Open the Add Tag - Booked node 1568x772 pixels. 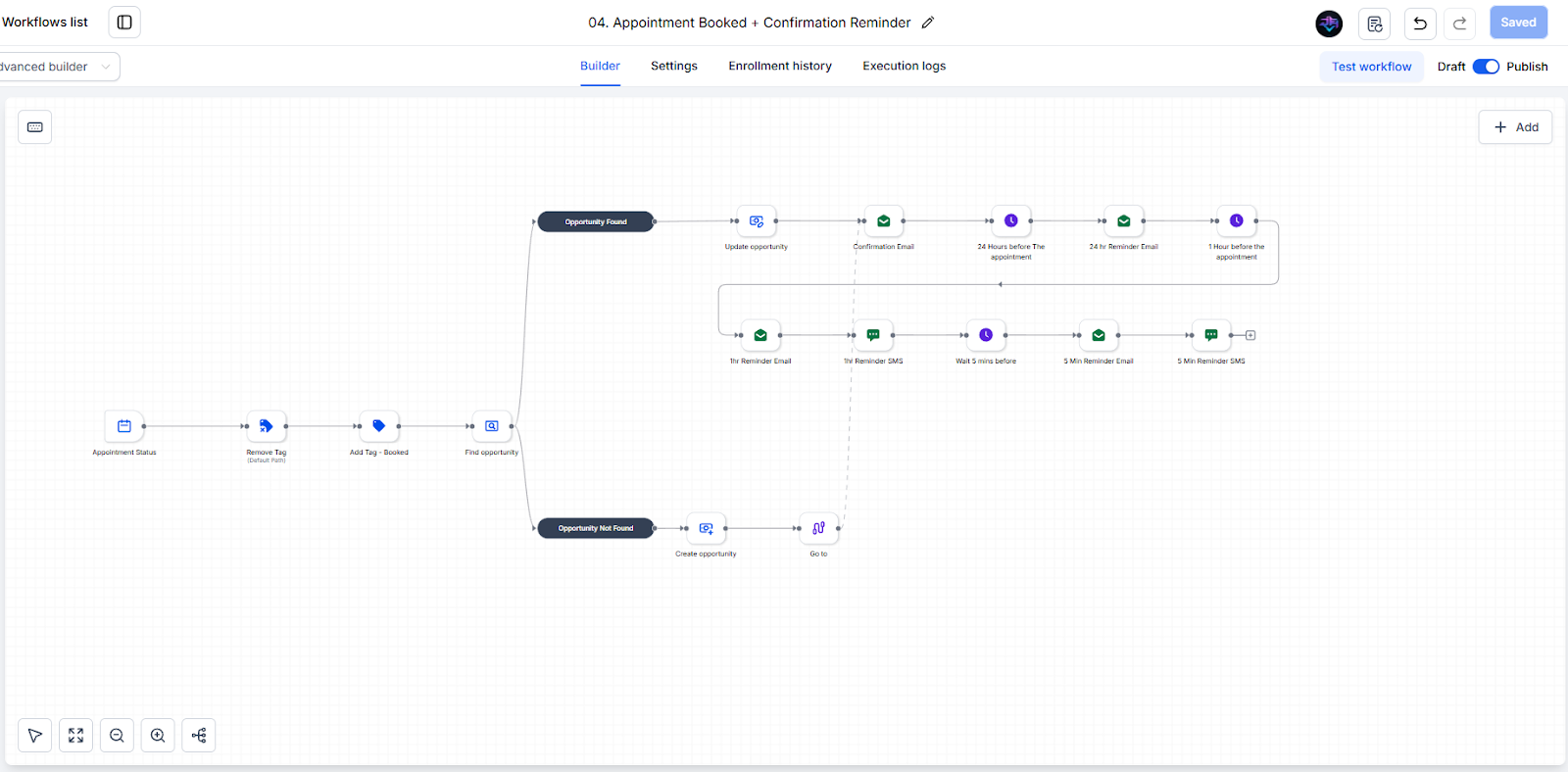379,426
